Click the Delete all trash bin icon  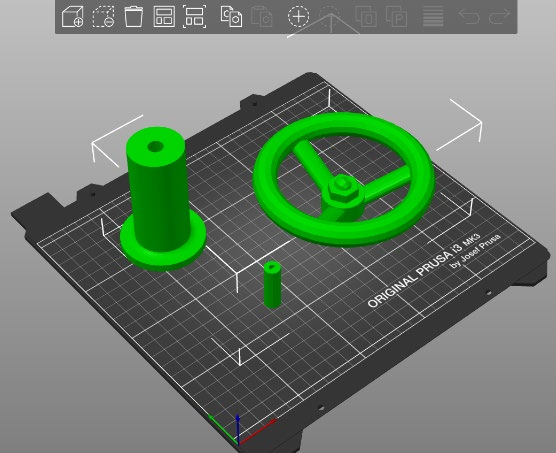tap(134, 16)
